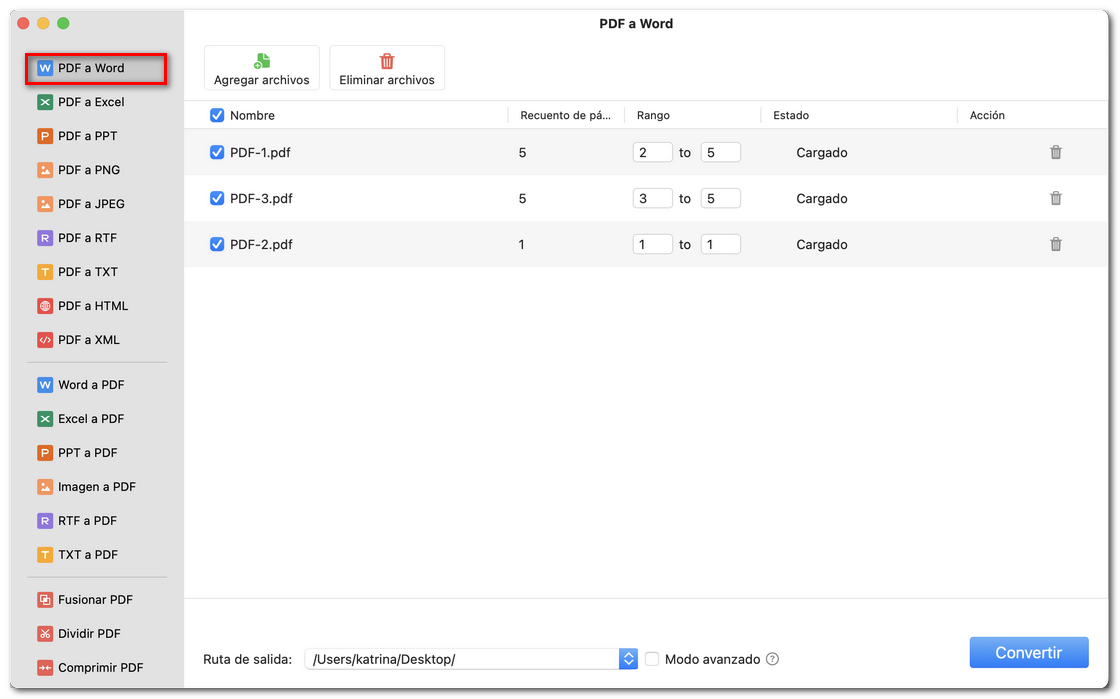Delete PDF-3.pdf using its trash icon
The width and height of the screenshot is (1120, 699).
1055,199
